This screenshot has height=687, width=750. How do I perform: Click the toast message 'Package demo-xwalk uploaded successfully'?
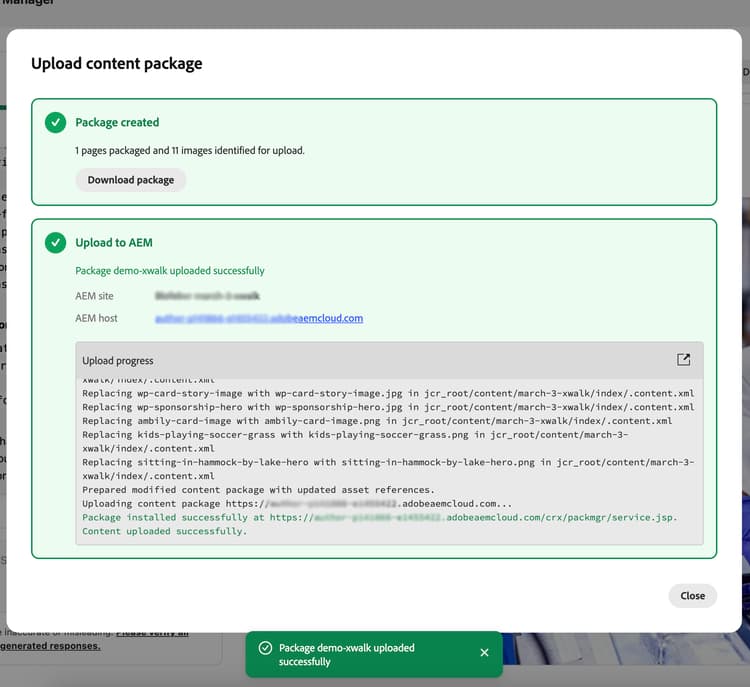(x=347, y=654)
